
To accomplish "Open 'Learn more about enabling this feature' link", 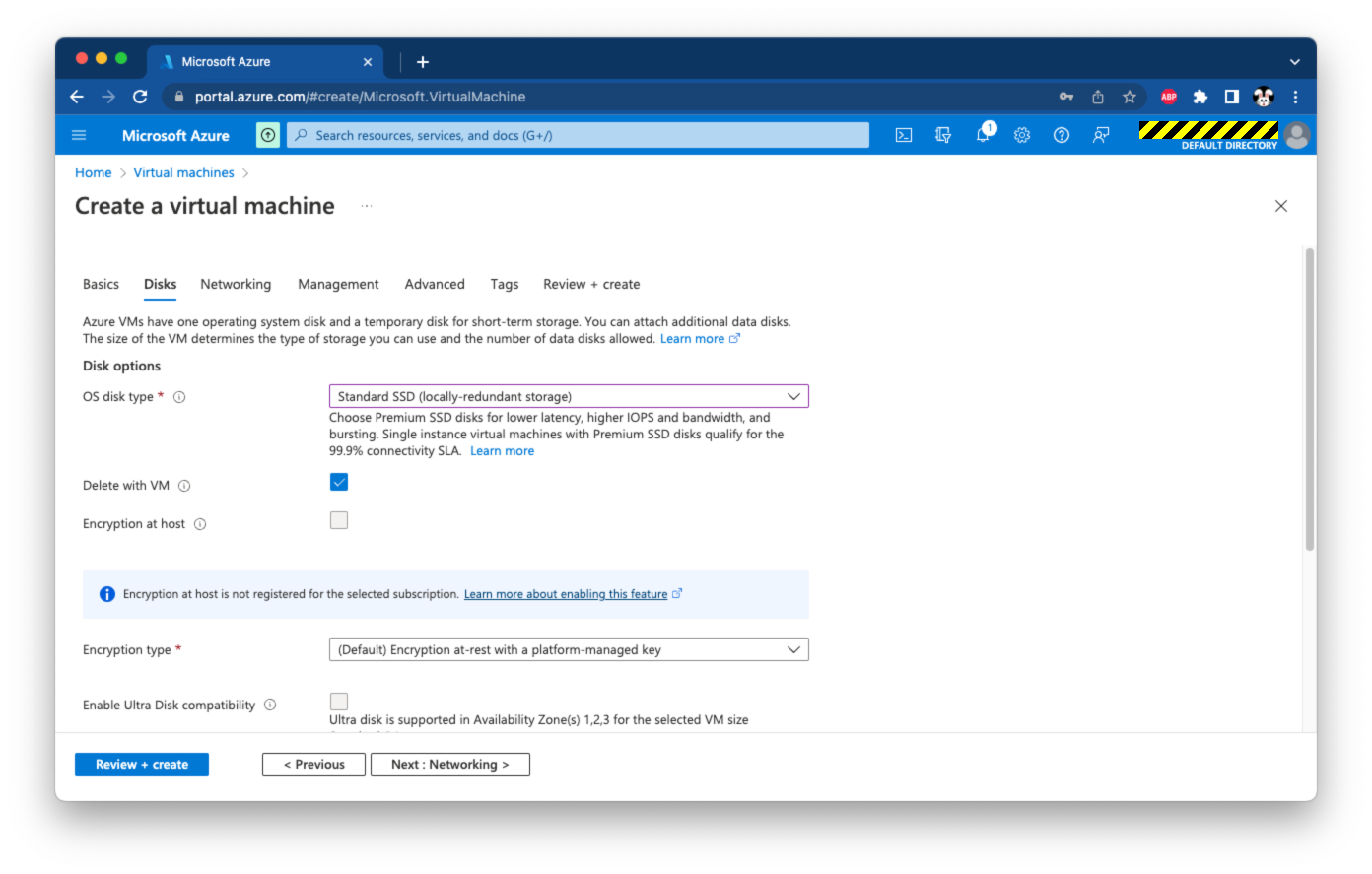I will pos(566,594).
